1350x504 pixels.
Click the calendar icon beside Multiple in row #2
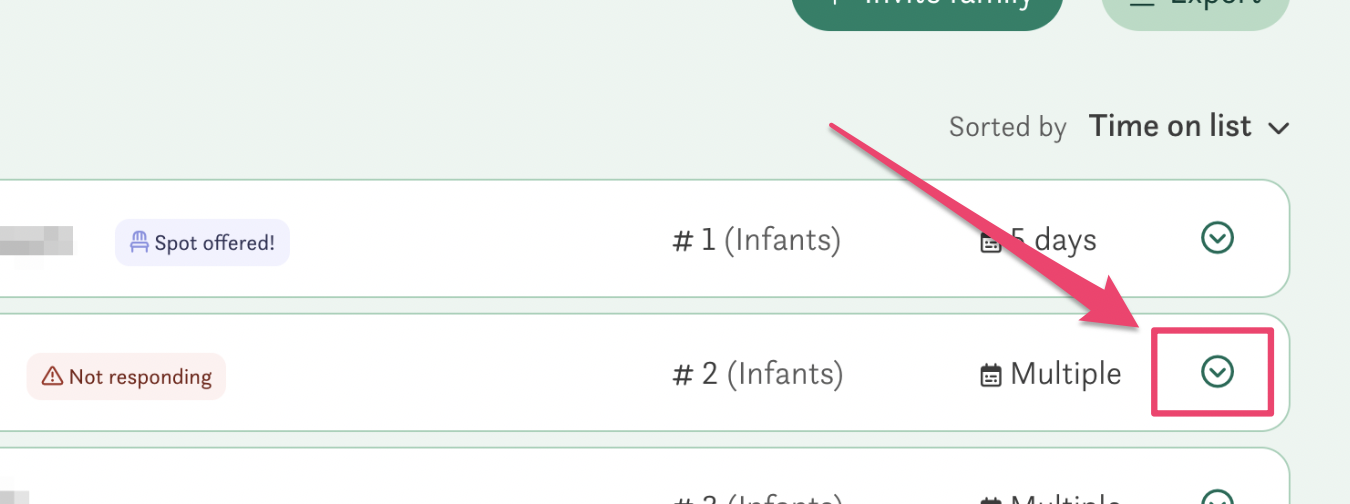[991, 376]
